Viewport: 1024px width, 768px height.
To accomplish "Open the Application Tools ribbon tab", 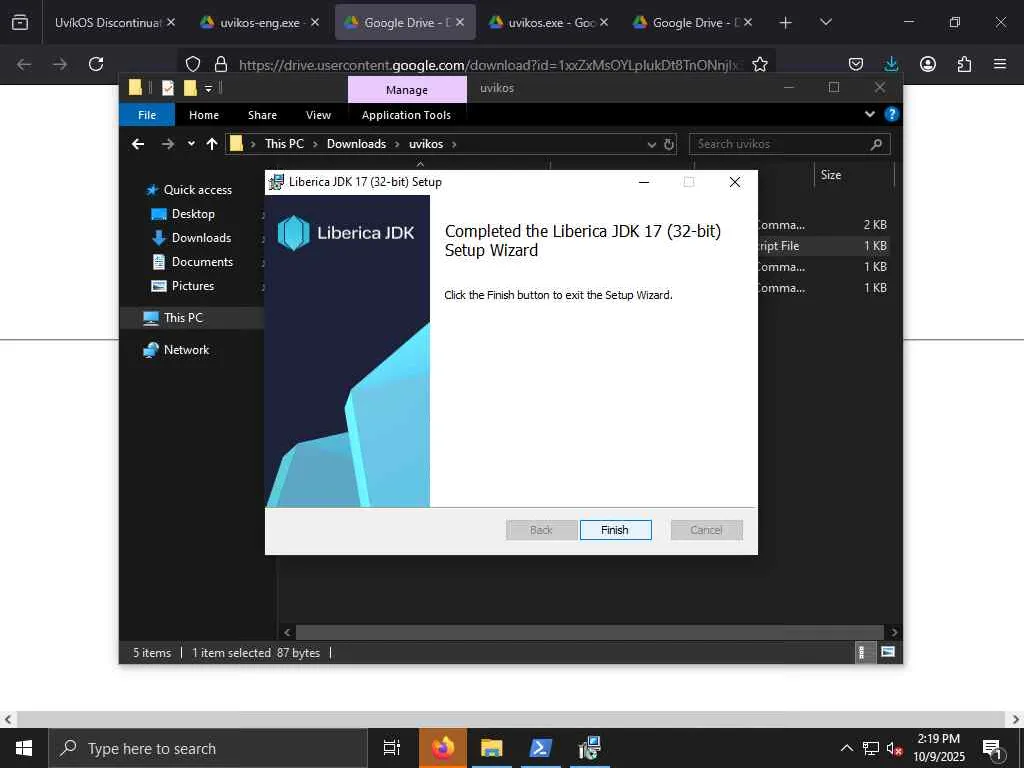I will (406, 115).
